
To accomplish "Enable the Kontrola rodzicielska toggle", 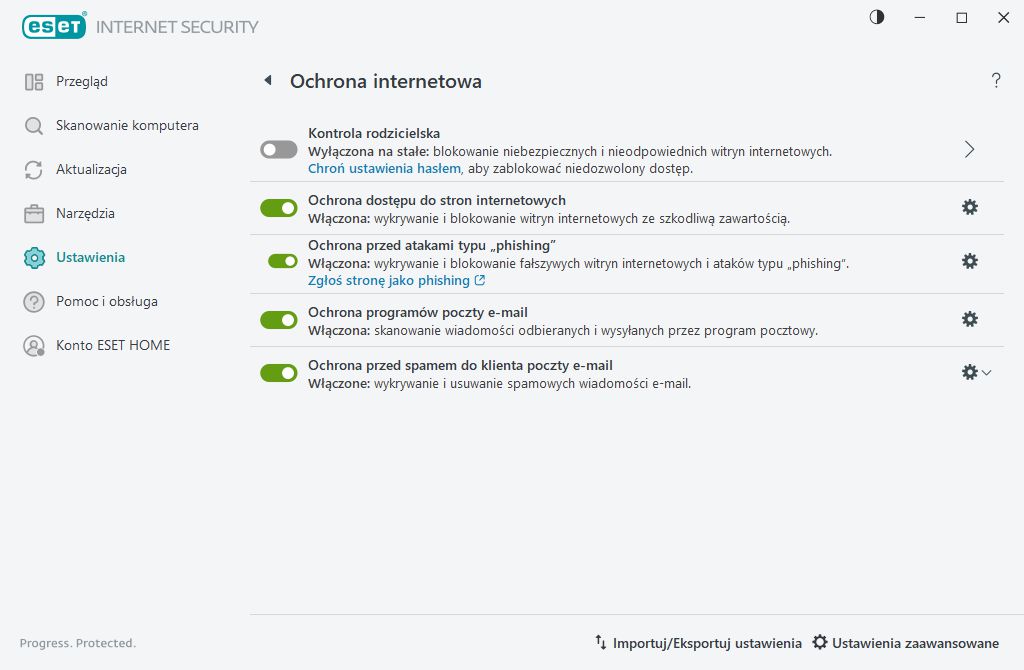I will pyautogui.click(x=279, y=149).
